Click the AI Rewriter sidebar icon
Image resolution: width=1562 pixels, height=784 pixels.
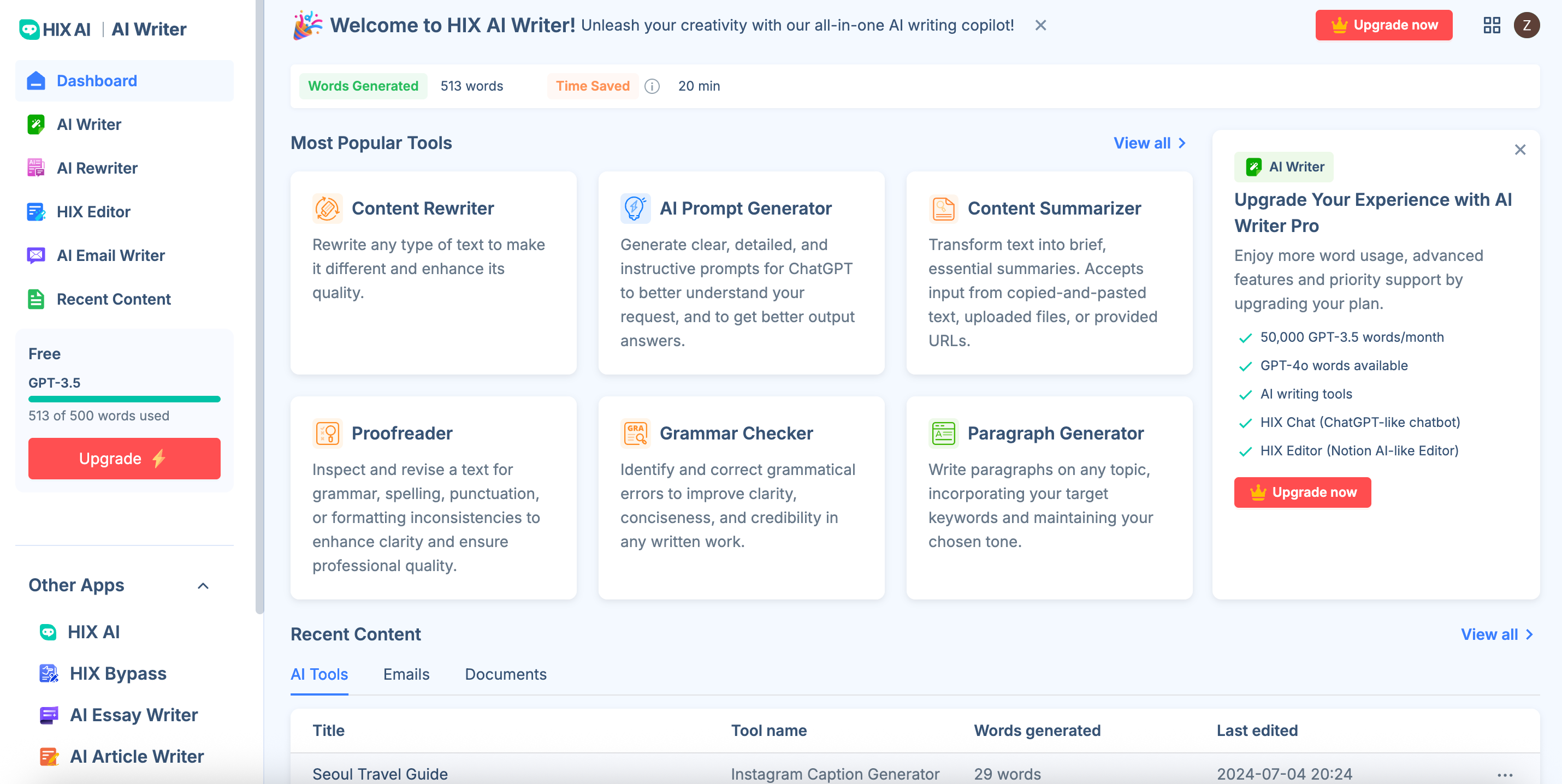point(36,168)
